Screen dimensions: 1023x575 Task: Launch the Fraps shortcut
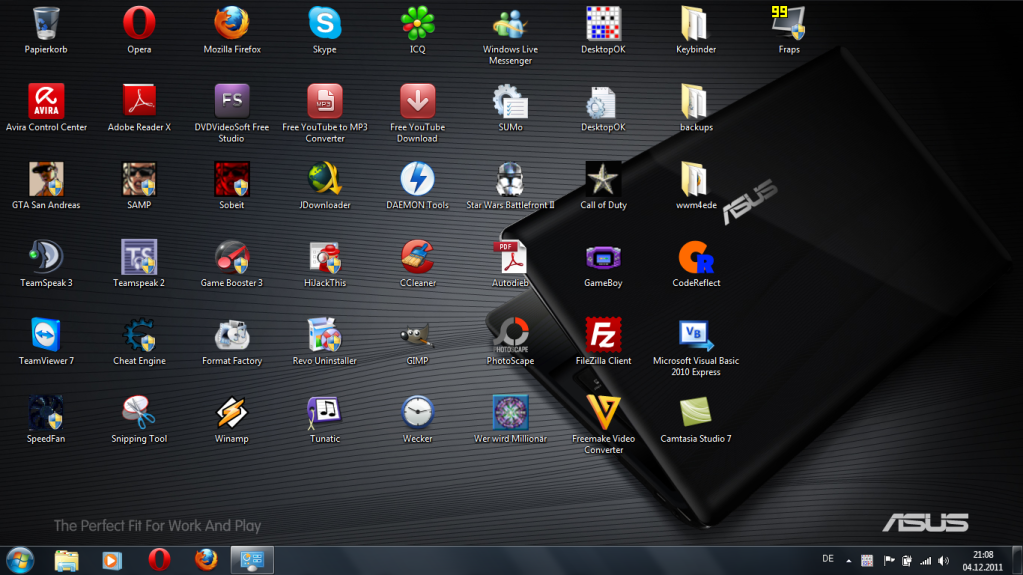point(789,31)
